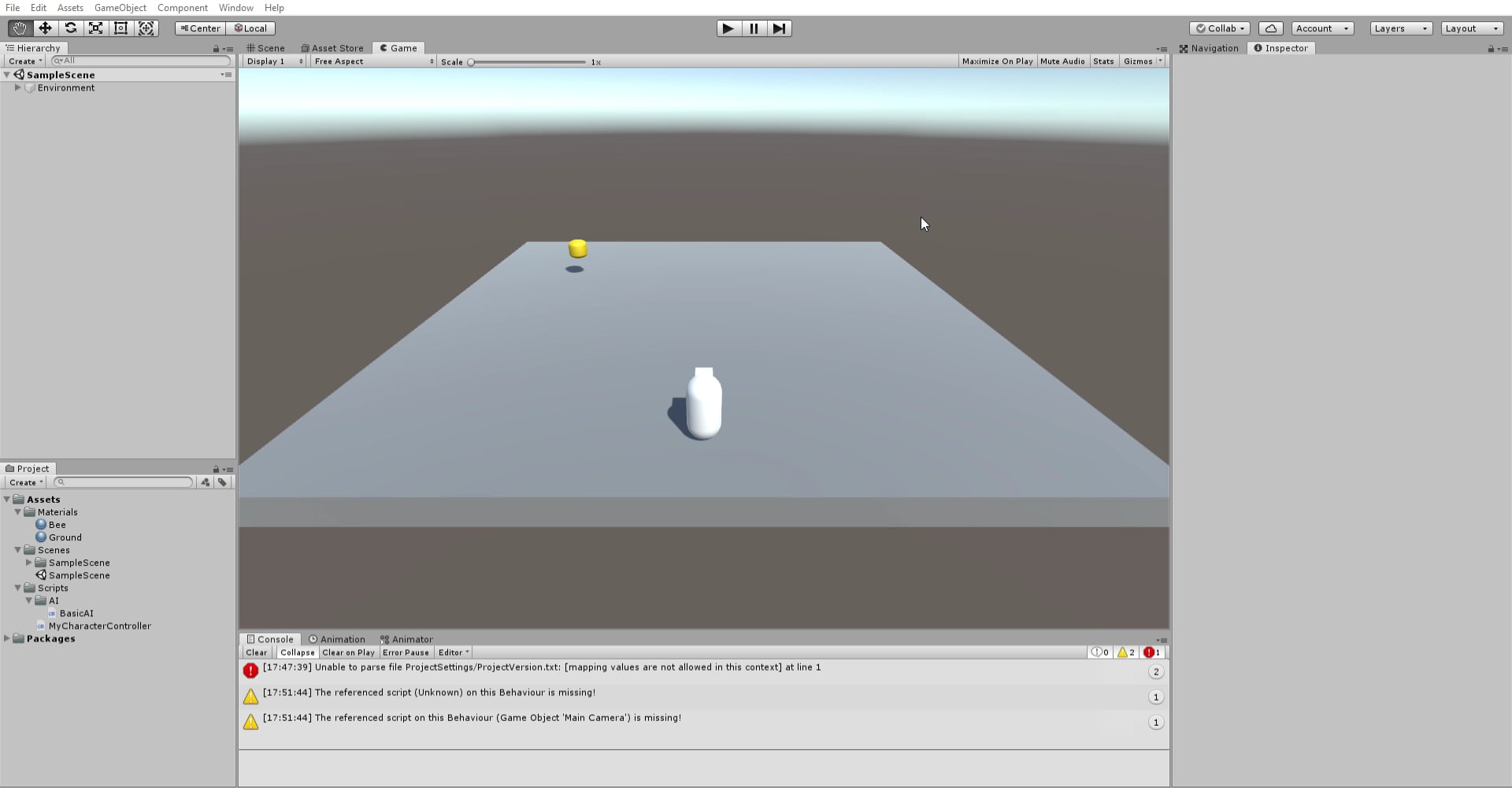This screenshot has height=788, width=1512.
Task: Select the Rotate tool
Action: [71, 28]
